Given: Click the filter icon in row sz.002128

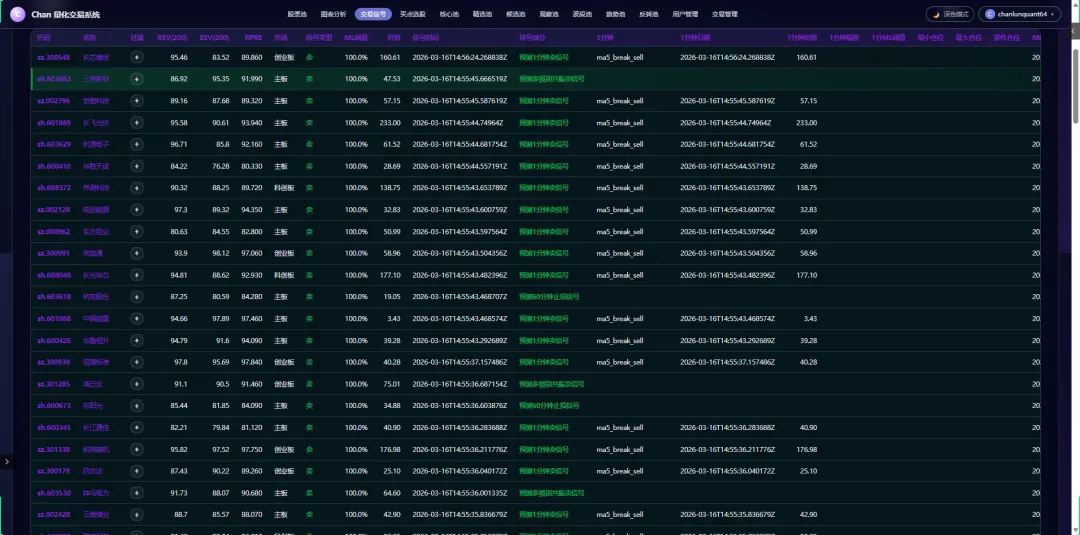Looking at the screenshot, I should point(136,209).
